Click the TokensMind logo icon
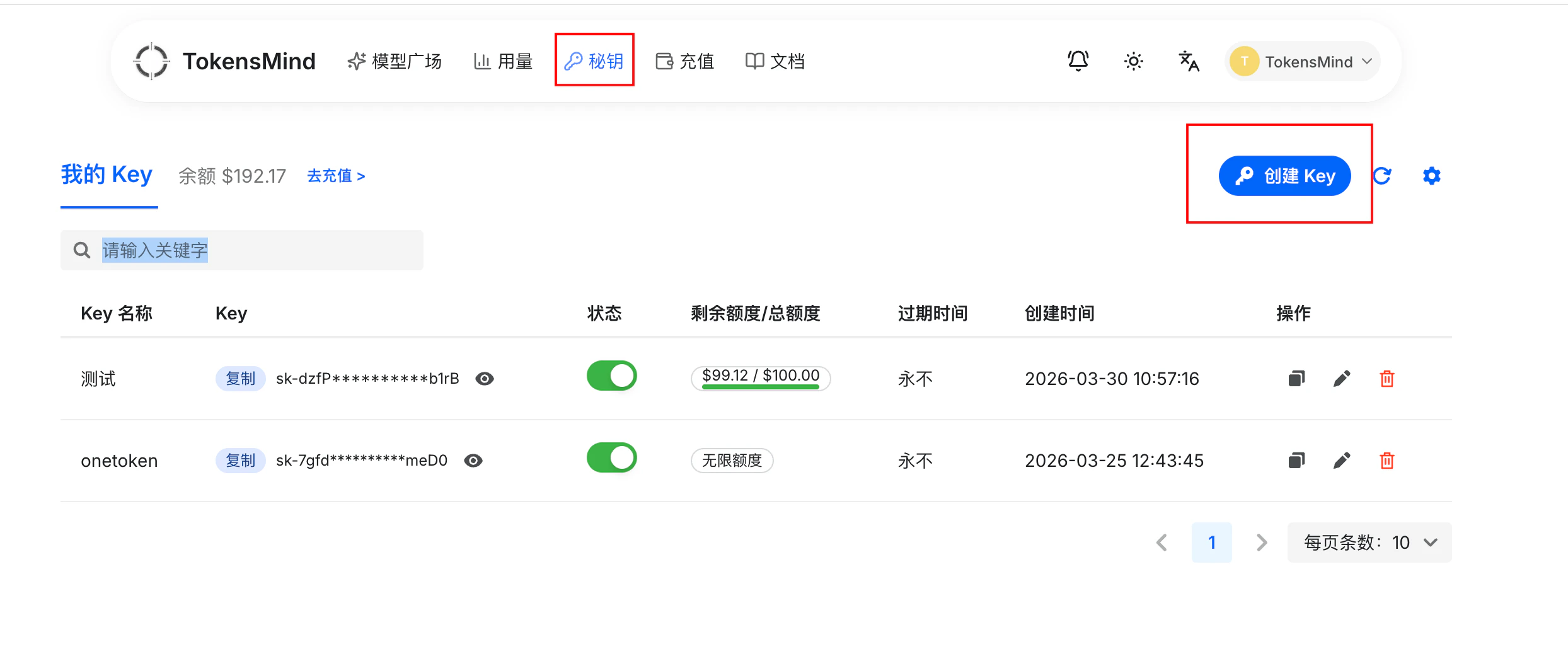This screenshot has width=1568, height=649. pos(151,61)
